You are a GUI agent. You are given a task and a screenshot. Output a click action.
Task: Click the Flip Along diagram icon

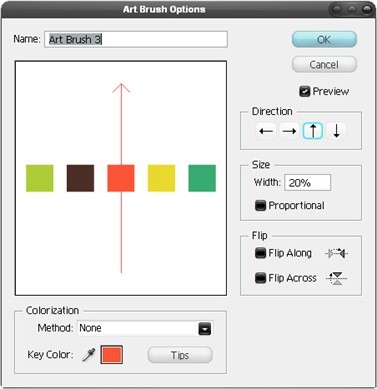tap(337, 254)
